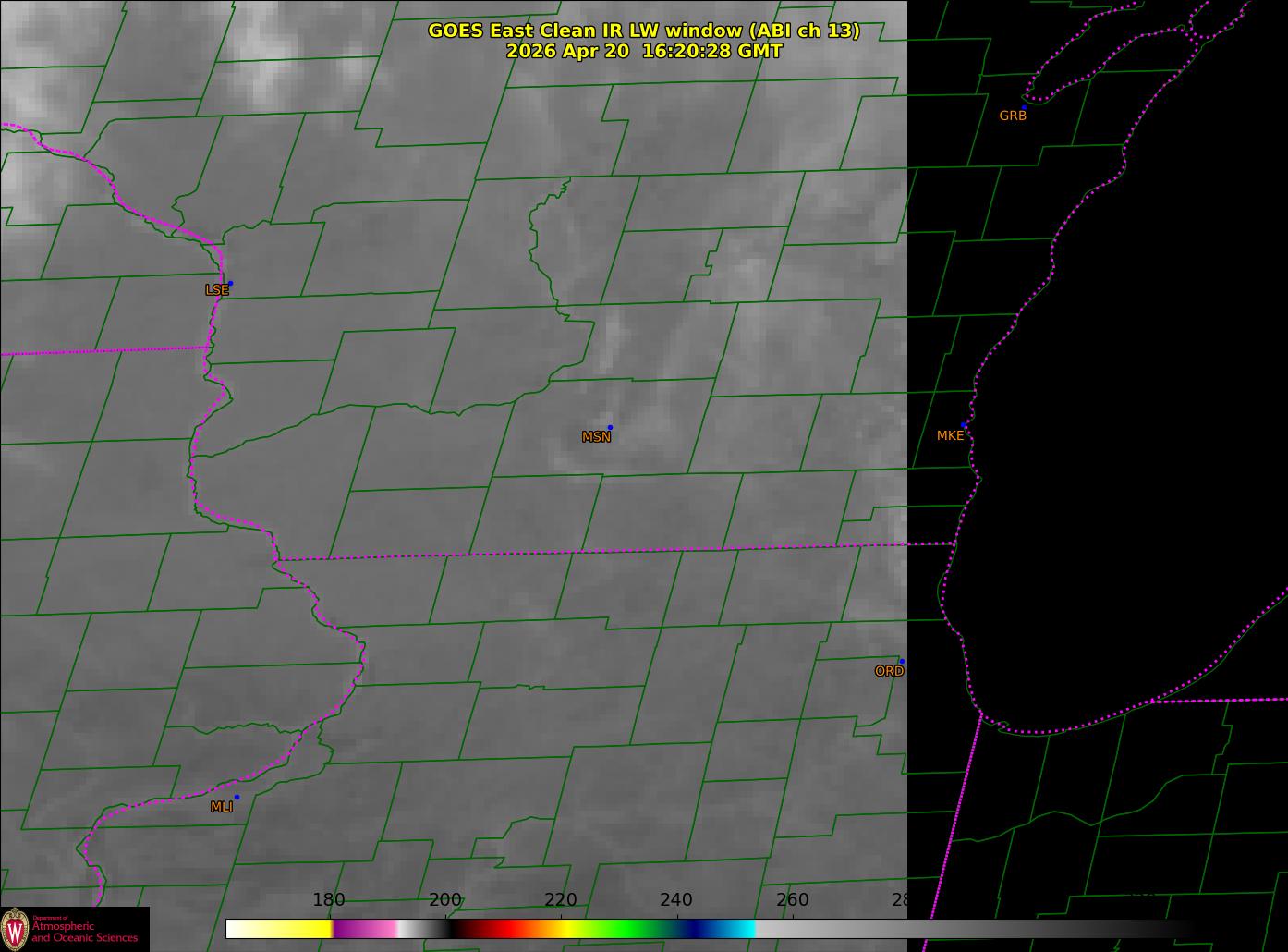1288x952 pixels.
Task: Click the GRB station marker
Action: [1024, 107]
